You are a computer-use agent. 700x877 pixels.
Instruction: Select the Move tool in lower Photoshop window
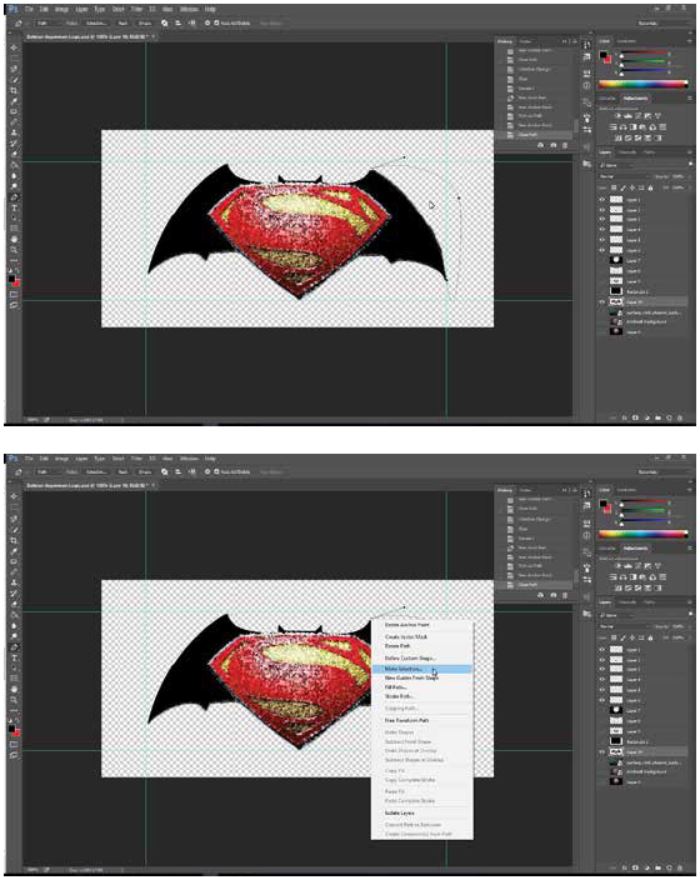14,497
